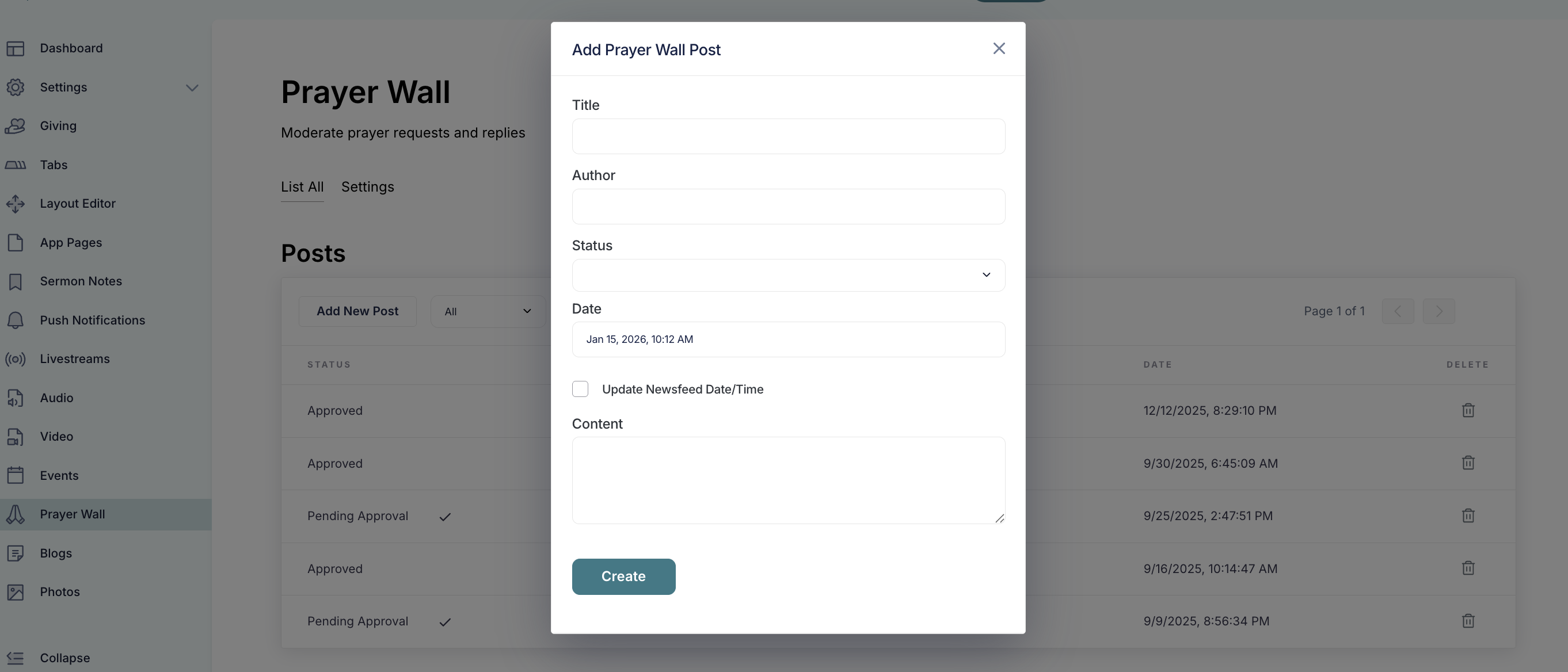
Task: Switch to the List All tab
Action: [302, 188]
